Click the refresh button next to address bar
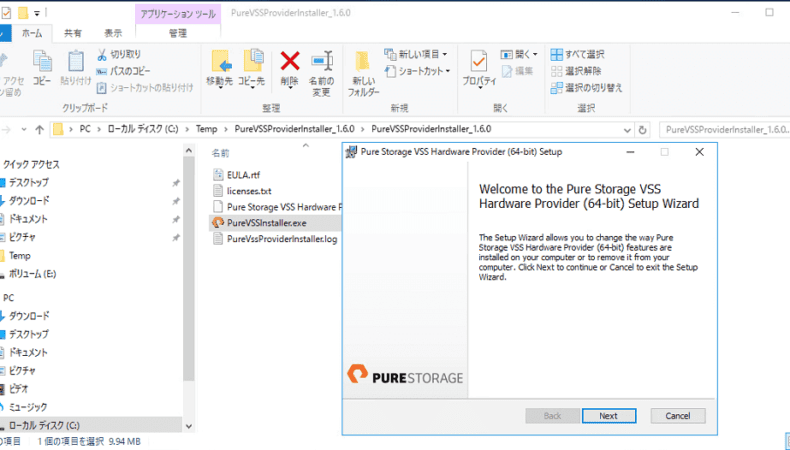 (x=642, y=130)
